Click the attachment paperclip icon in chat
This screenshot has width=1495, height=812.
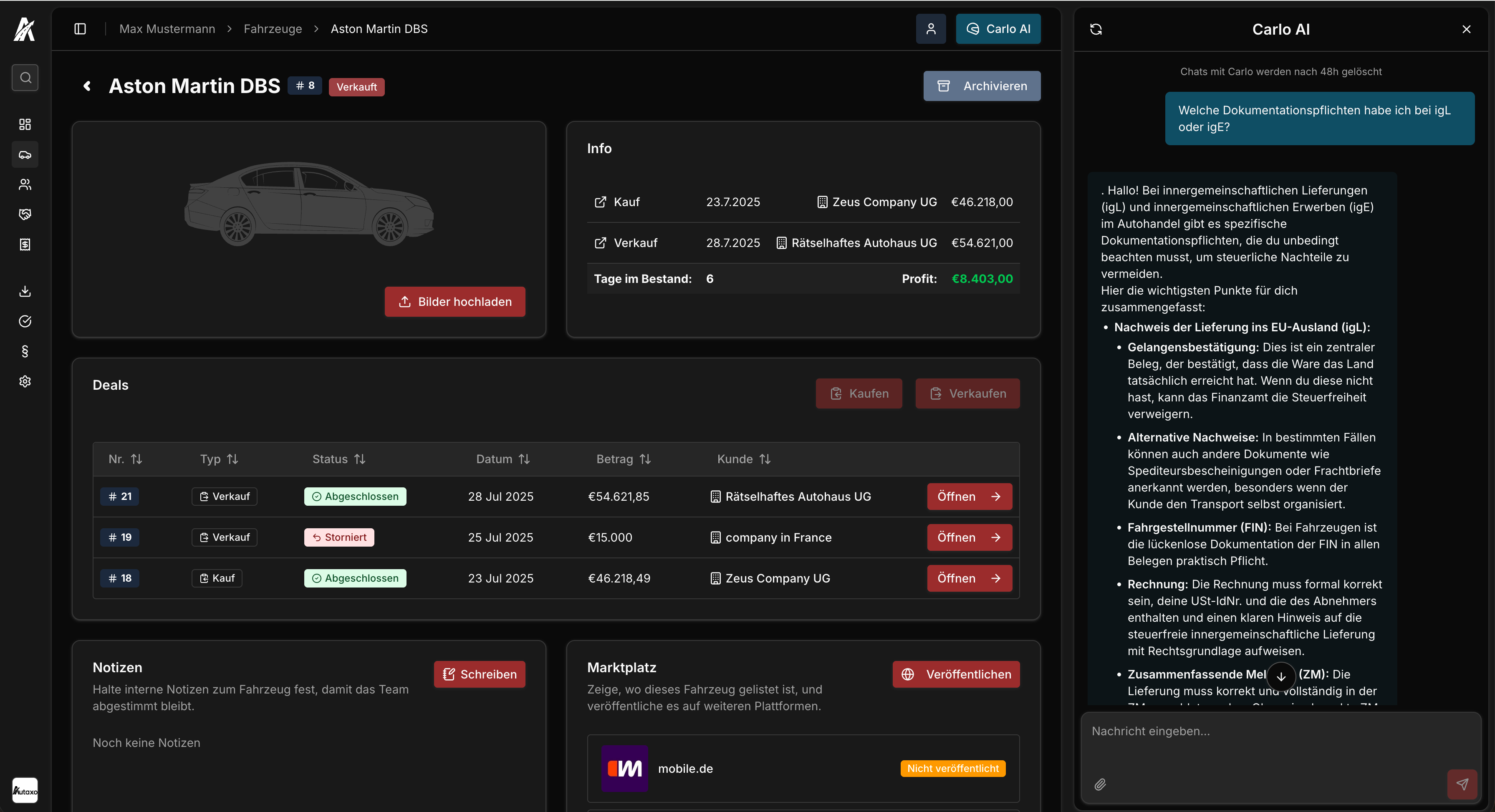point(1100,784)
